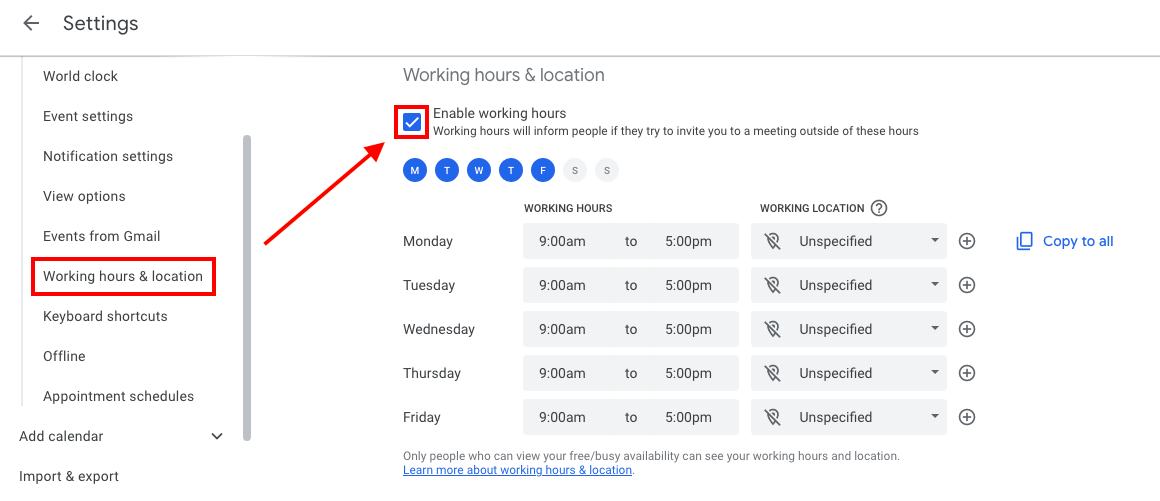1160x501 pixels.
Task: Click the copy icon beside Copy to all
Action: click(x=1024, y=241)
